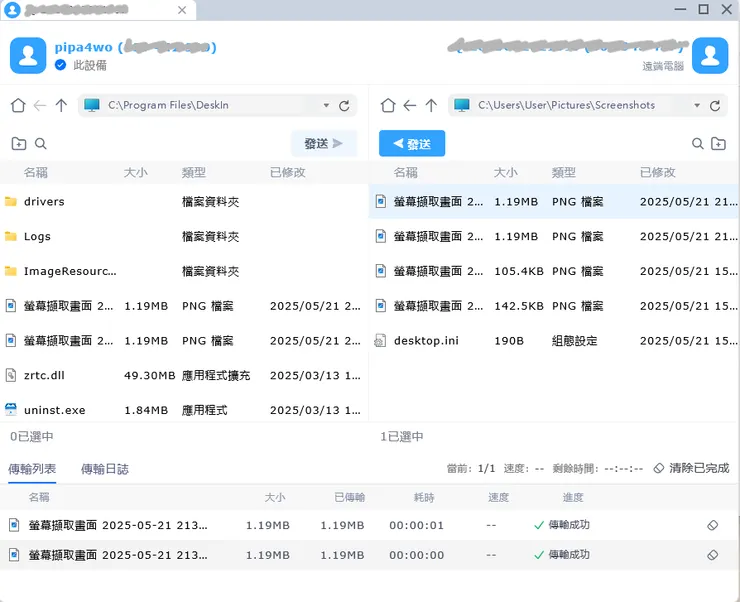
Task: Go up one folder in local pane
Action: (x=61, y=105)
